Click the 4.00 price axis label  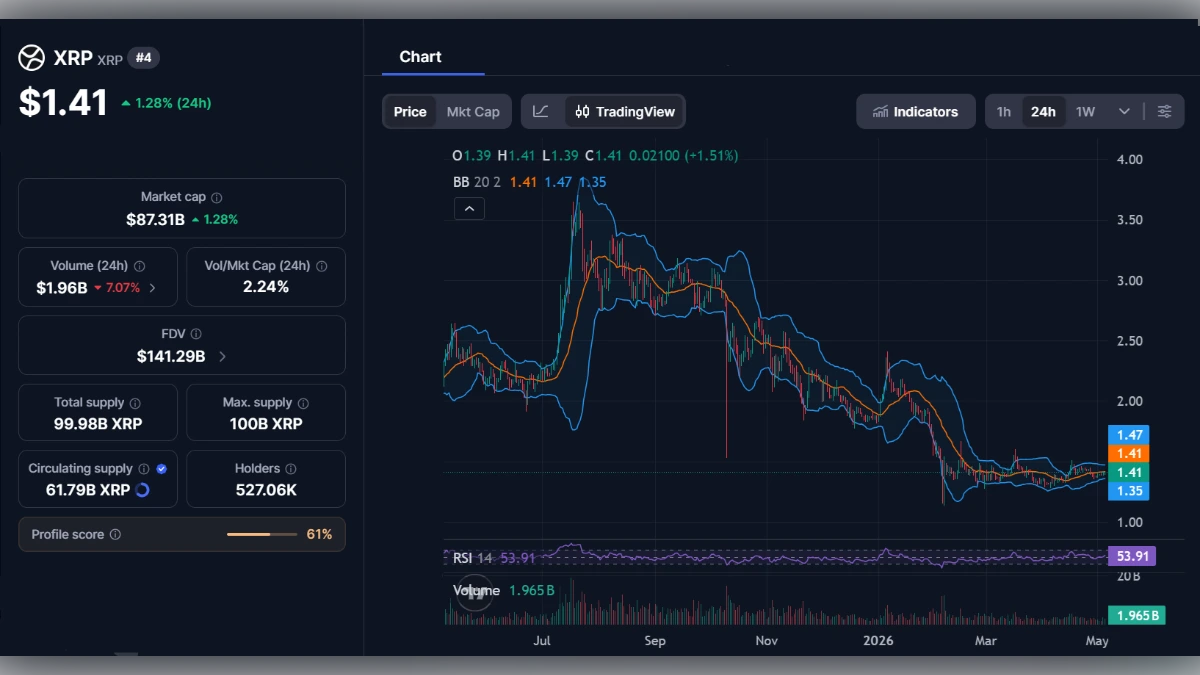click(x=1130, y=160)
